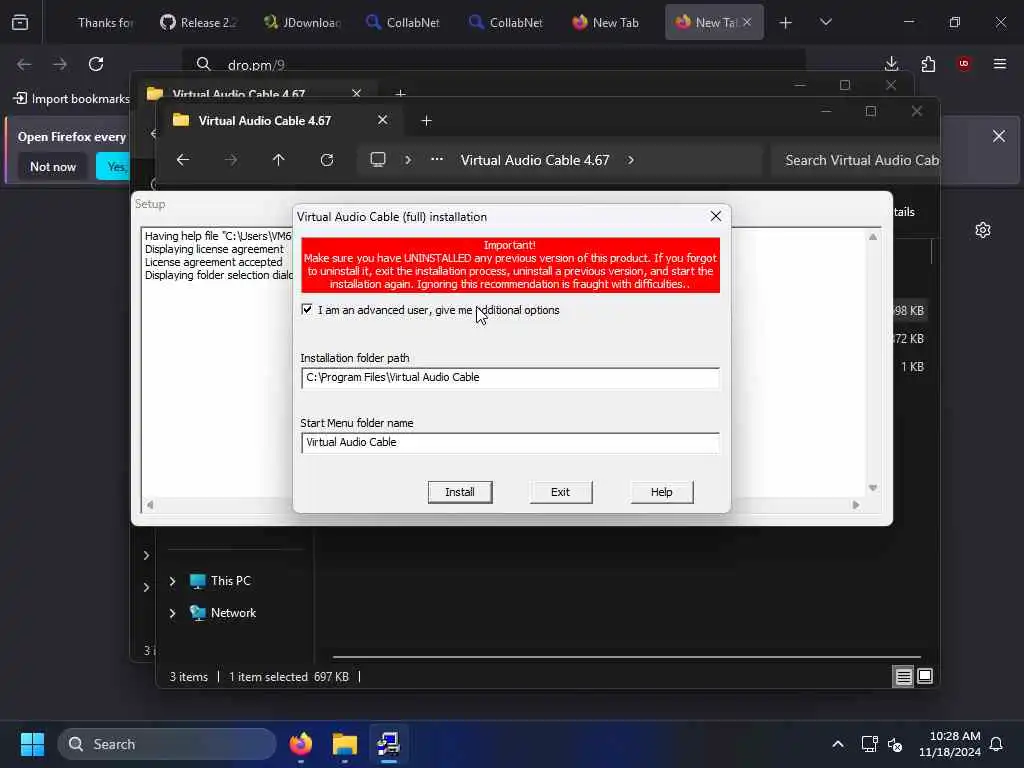The image size is (1024, 768).
Task: Click the Firefox view icon
Action: (20, 22)
